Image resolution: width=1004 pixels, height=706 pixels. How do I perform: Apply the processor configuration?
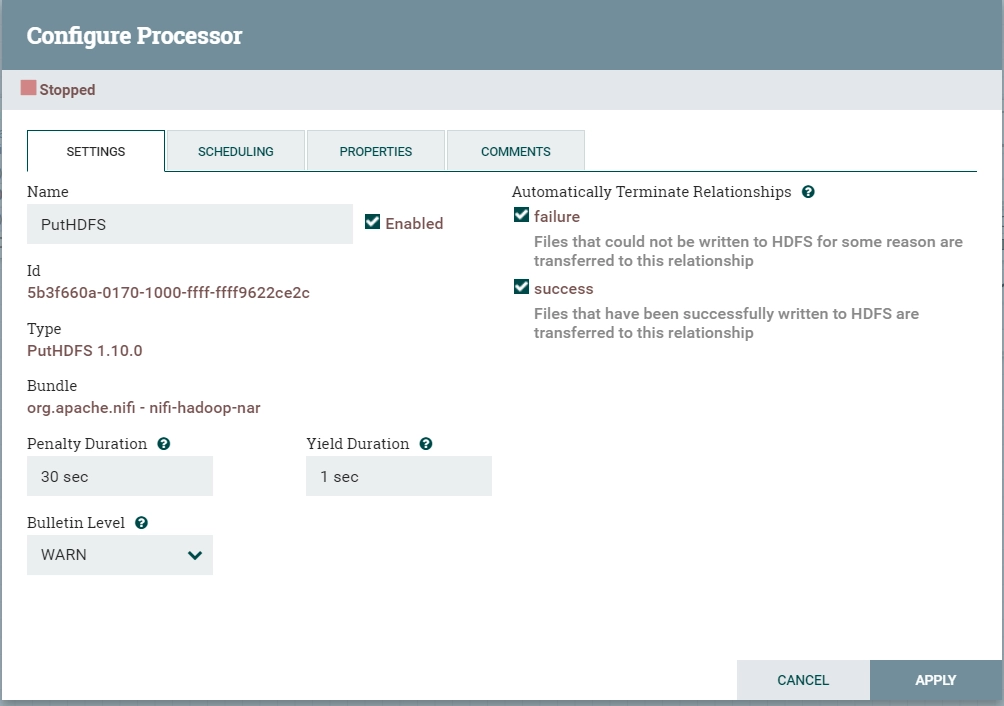[x=935, y=680]
